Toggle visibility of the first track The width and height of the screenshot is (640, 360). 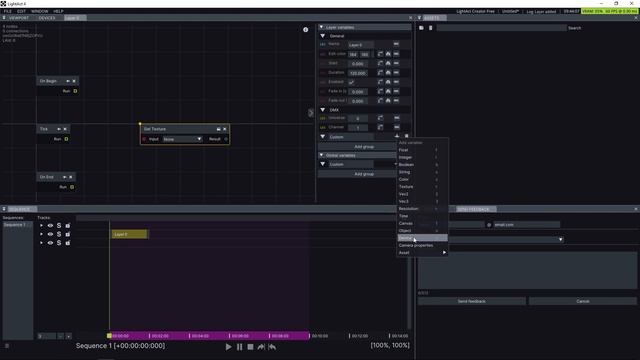(50, 225)
